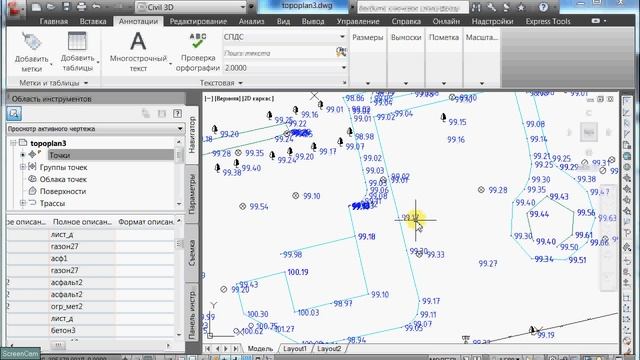Image resolution: width=640 pixels, height=360 pixels.
Task: Click the Поиск текста input field
Action: (278, 53)
